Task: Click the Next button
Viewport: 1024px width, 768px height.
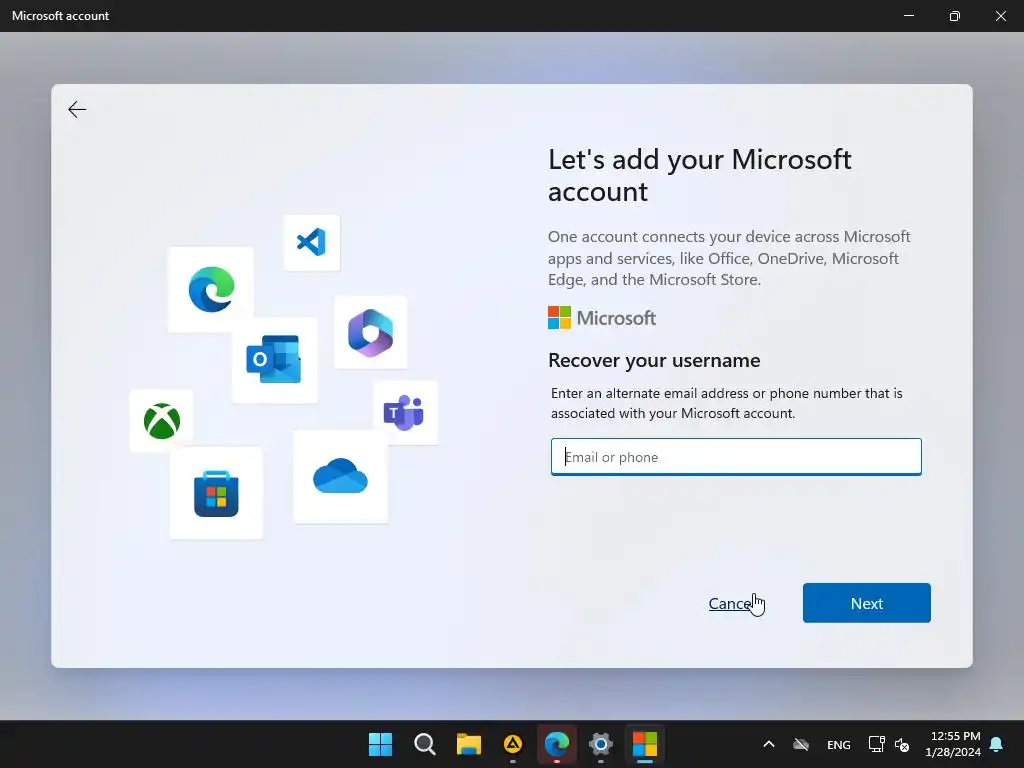Action: click(x=867, y=603)
